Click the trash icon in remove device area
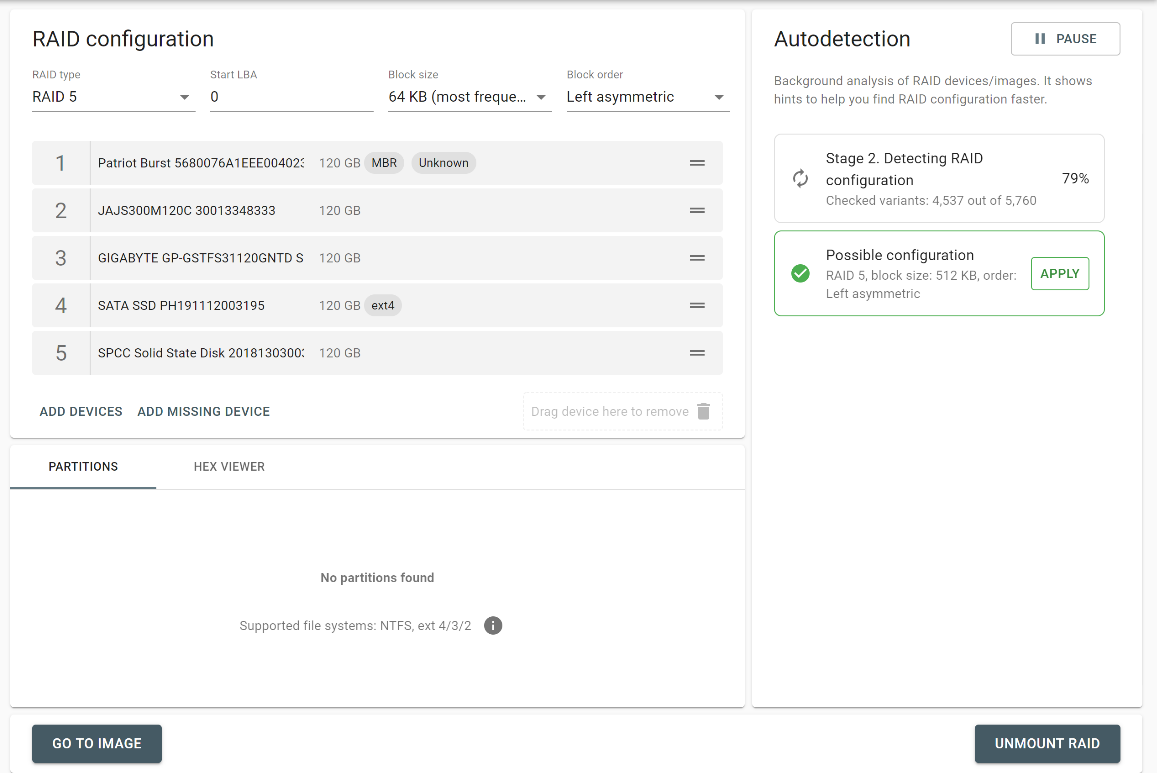The height and width of the screenshot is (773, 1157). [x=704, y=412]
